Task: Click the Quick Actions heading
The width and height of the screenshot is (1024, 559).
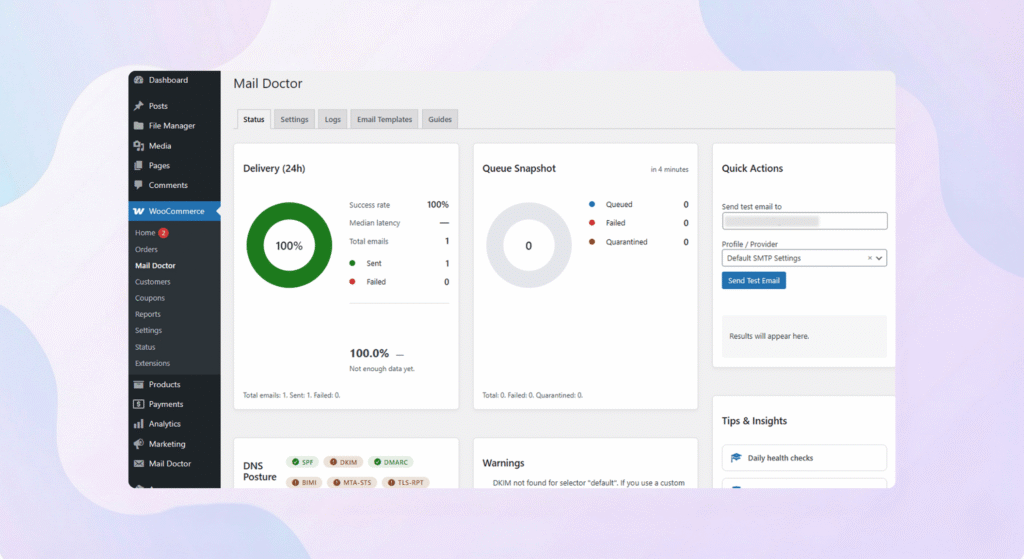Action: tap(752, 168)
